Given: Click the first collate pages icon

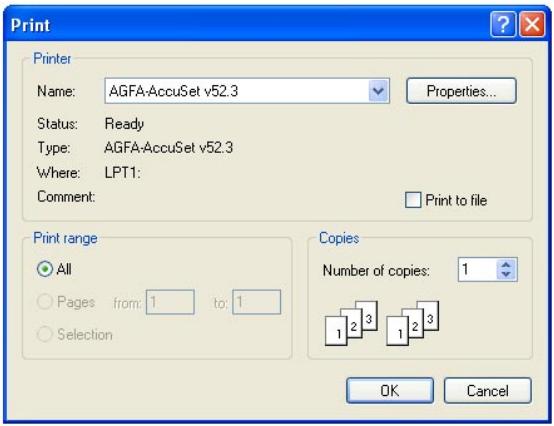Looking at the screenshot, I should (x=351, y=323).
